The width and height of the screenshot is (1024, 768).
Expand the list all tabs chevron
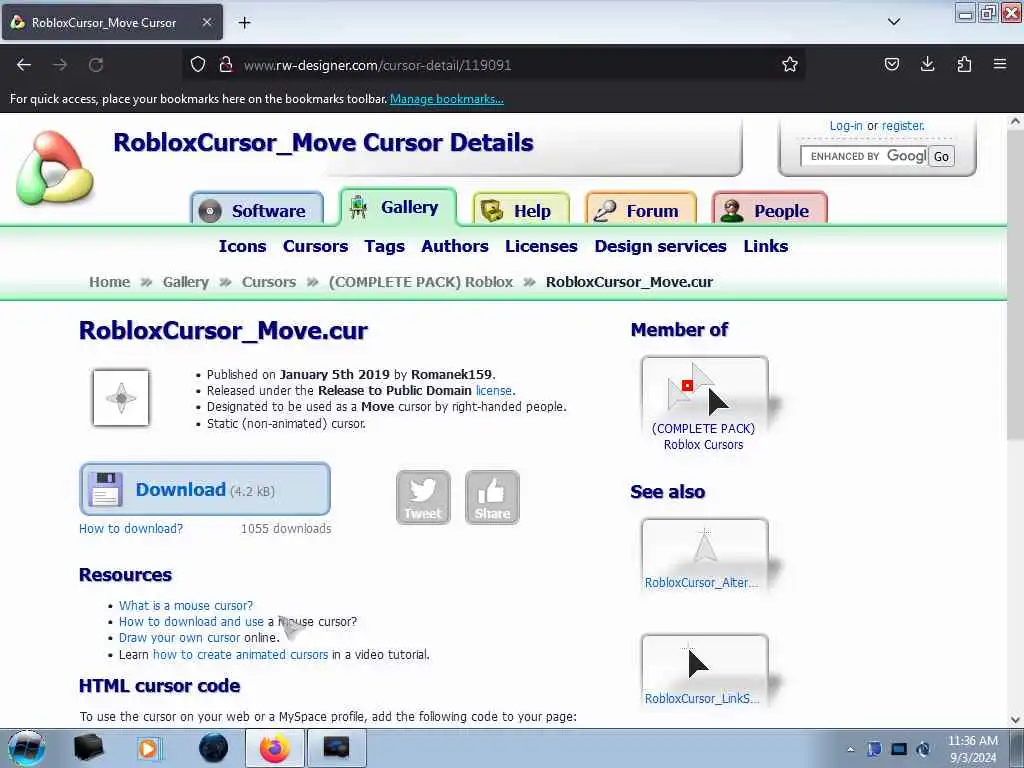coord(894,22)
